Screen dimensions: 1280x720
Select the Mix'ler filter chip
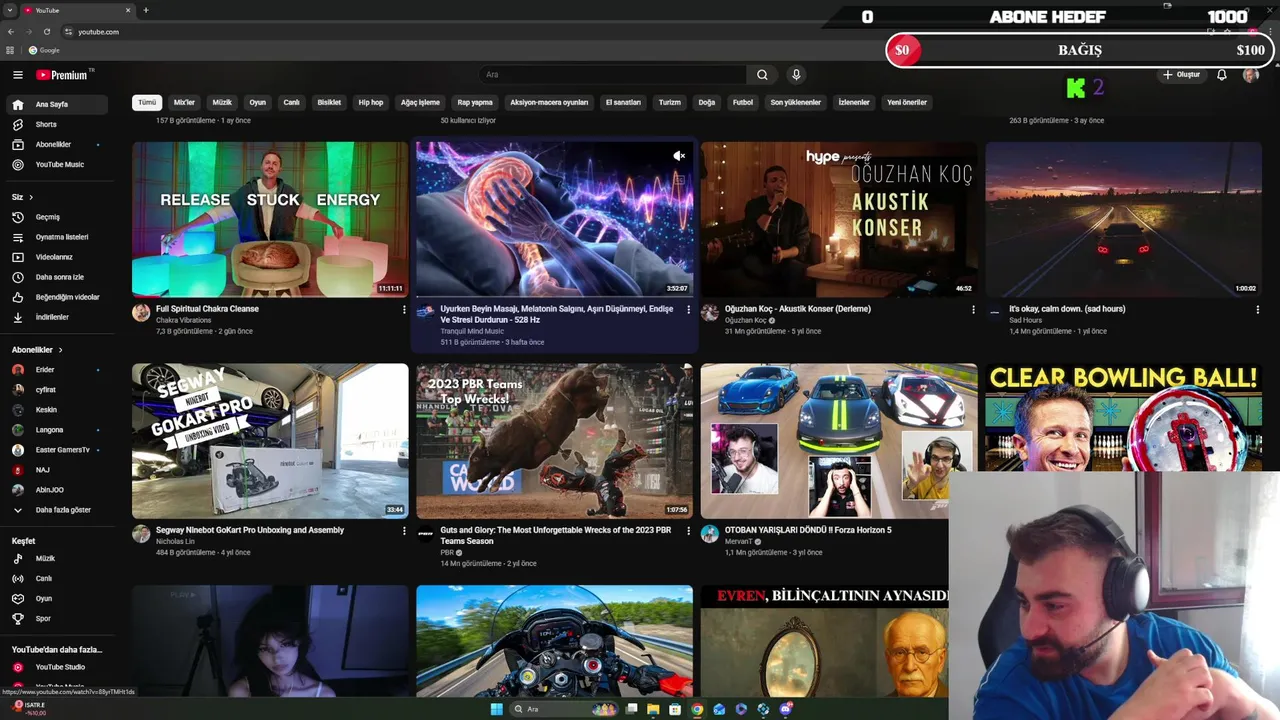184,102
